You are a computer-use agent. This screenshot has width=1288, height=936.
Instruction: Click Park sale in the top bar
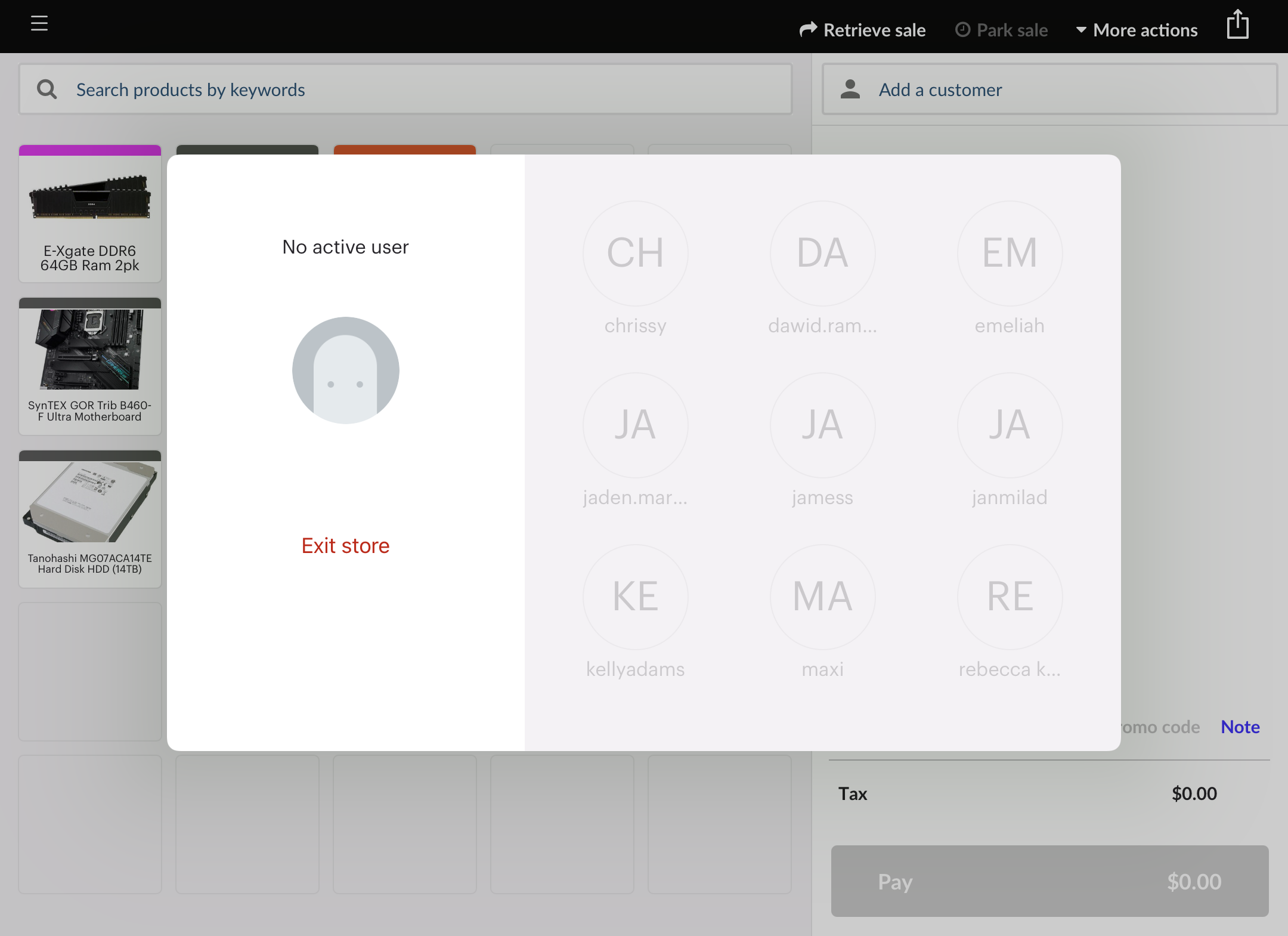[x=1001, y=30]
